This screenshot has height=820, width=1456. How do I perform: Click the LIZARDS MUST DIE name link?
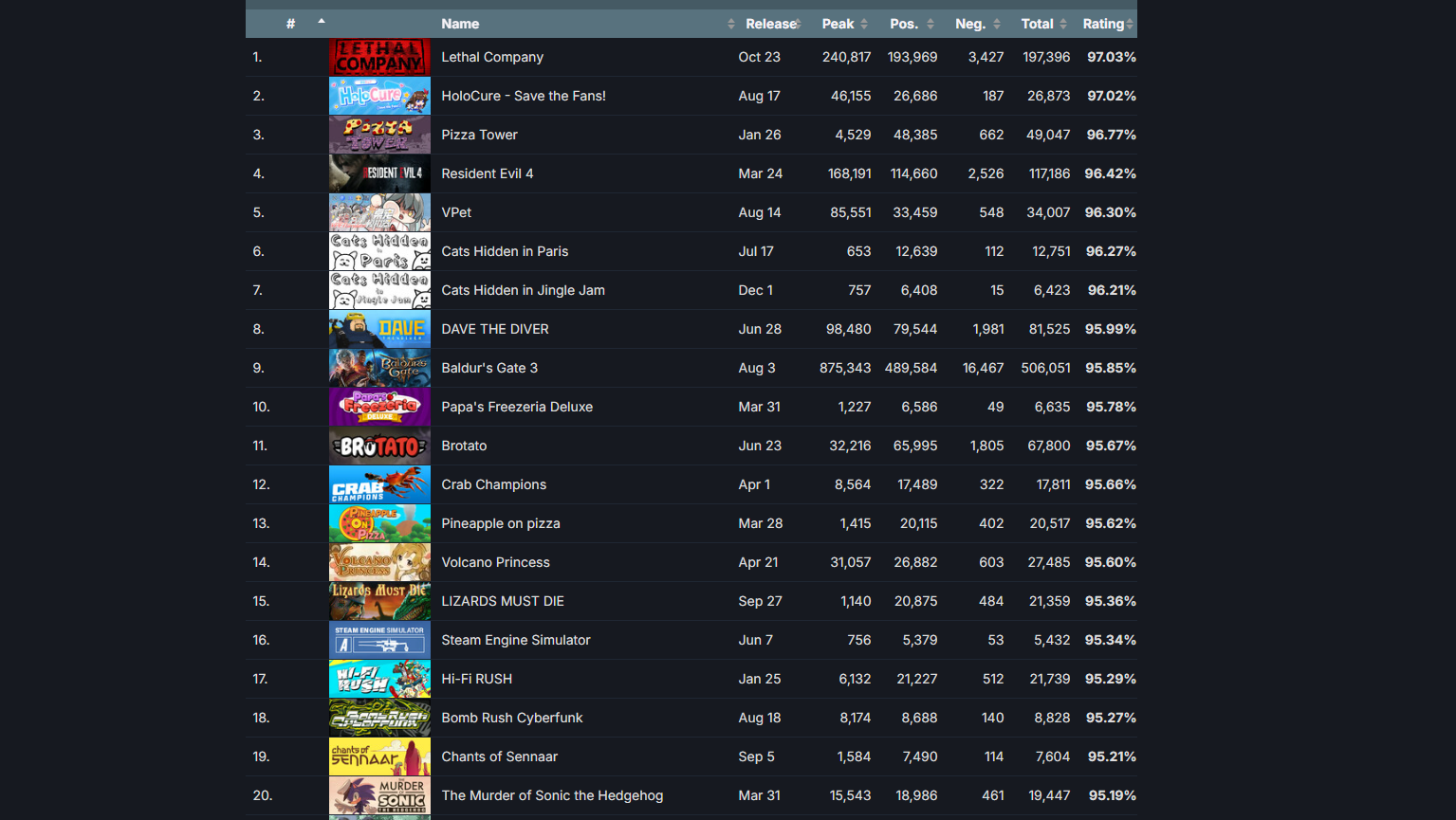[x=503, y=601]
